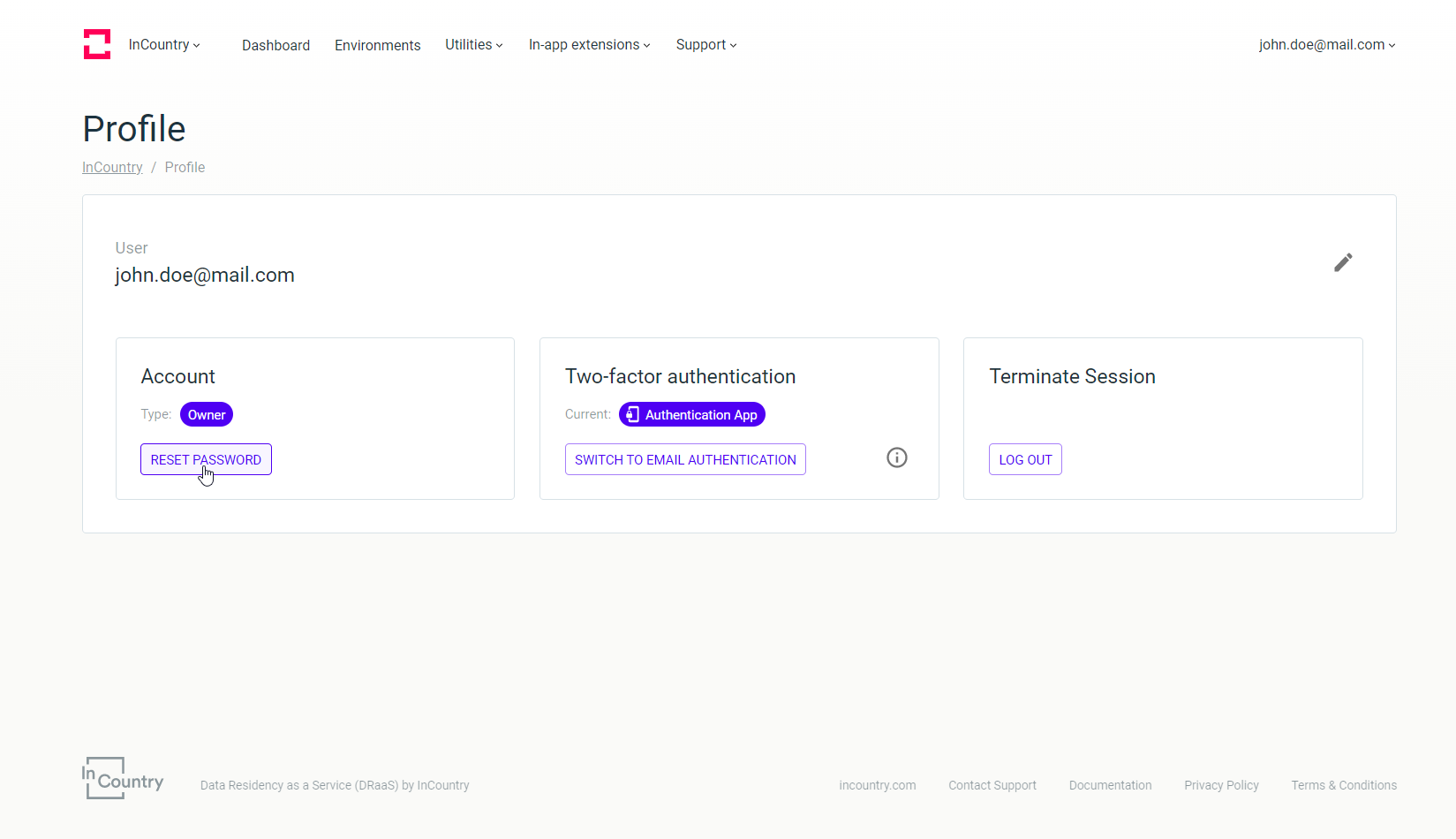Follow the InCountry breadcrumb link
Screen dimensions: 1456x839
coord(112,168)
